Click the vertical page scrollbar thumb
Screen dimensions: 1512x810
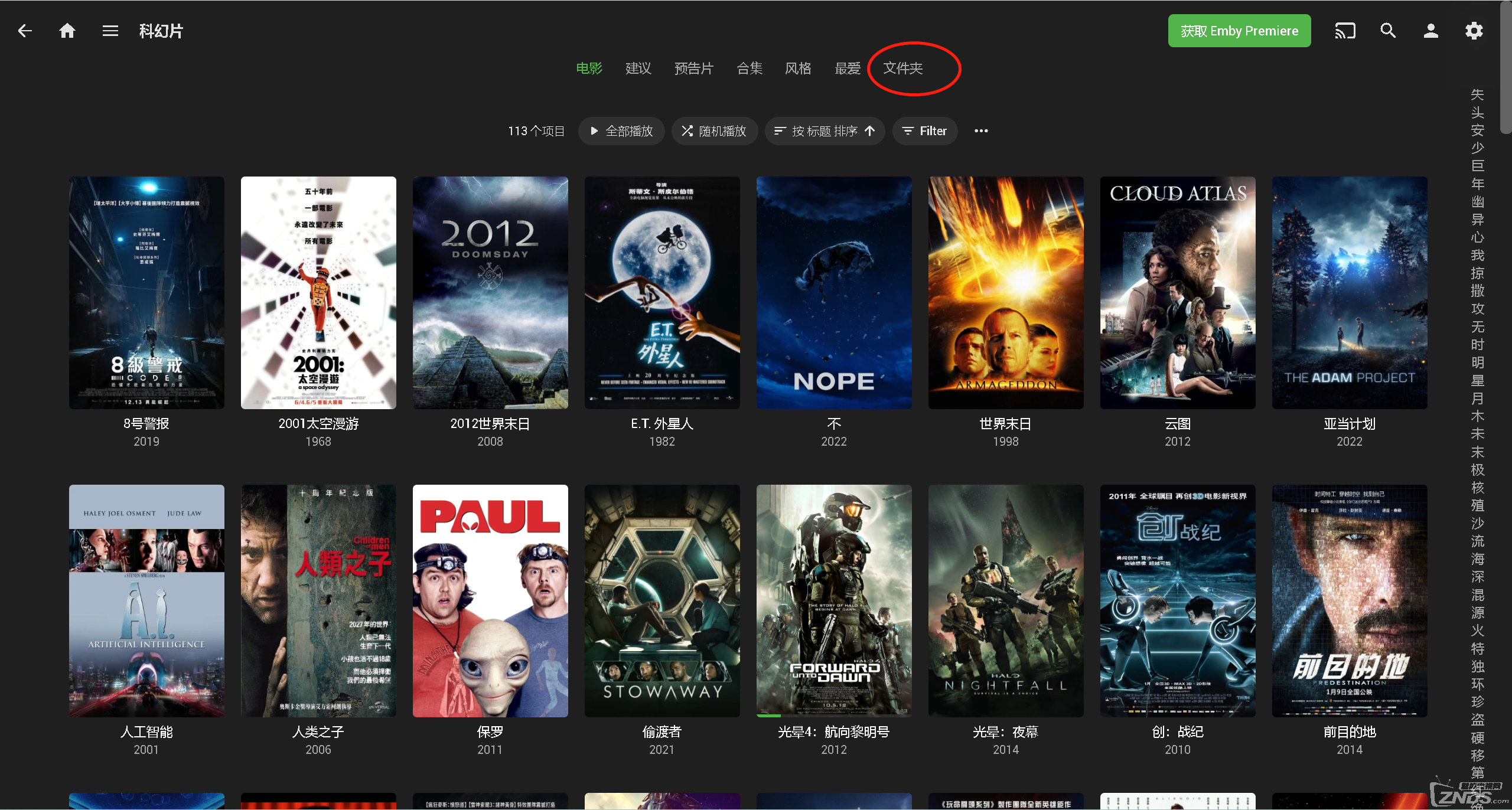(x=1506, y=68)
